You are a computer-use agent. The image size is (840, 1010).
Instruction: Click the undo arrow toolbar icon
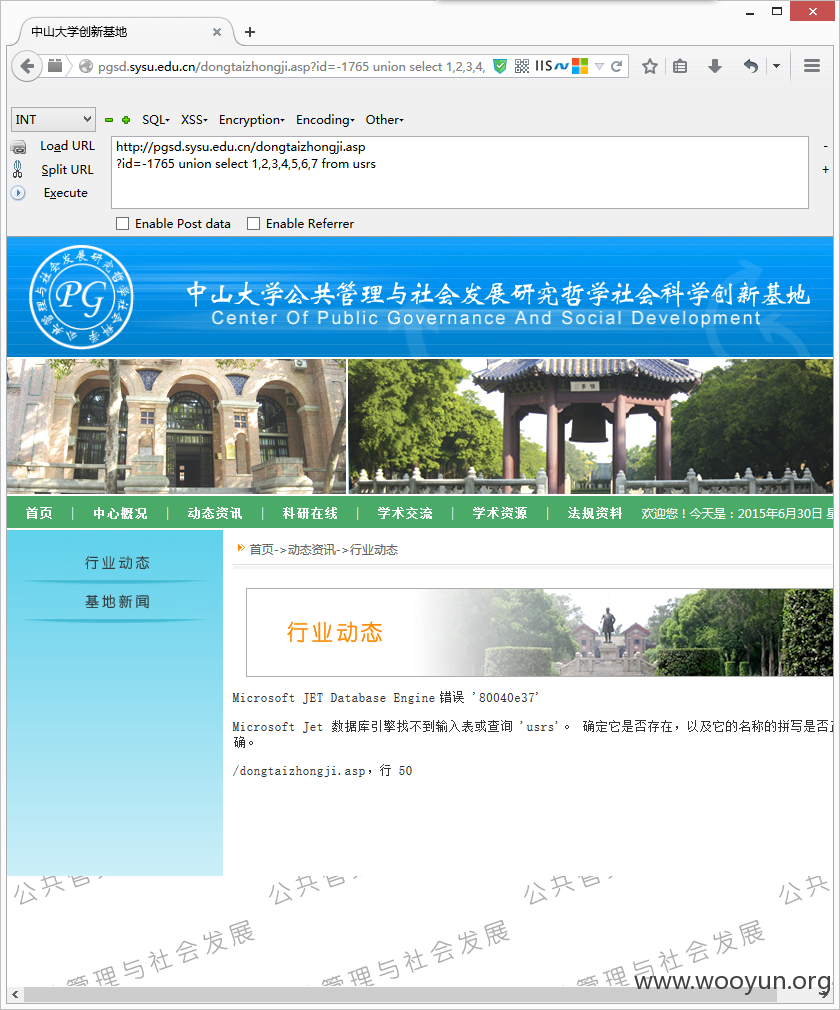[750, 66]
